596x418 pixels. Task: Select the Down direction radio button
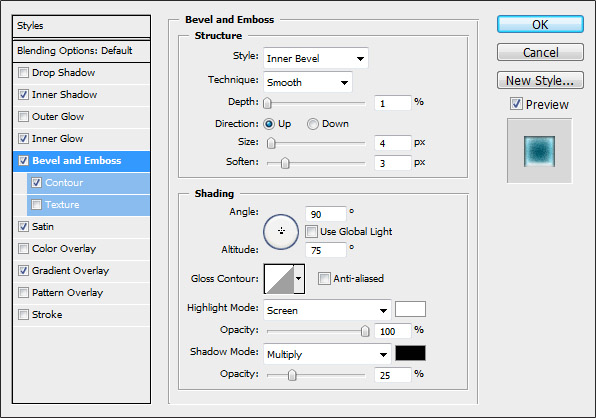point(312,124)
